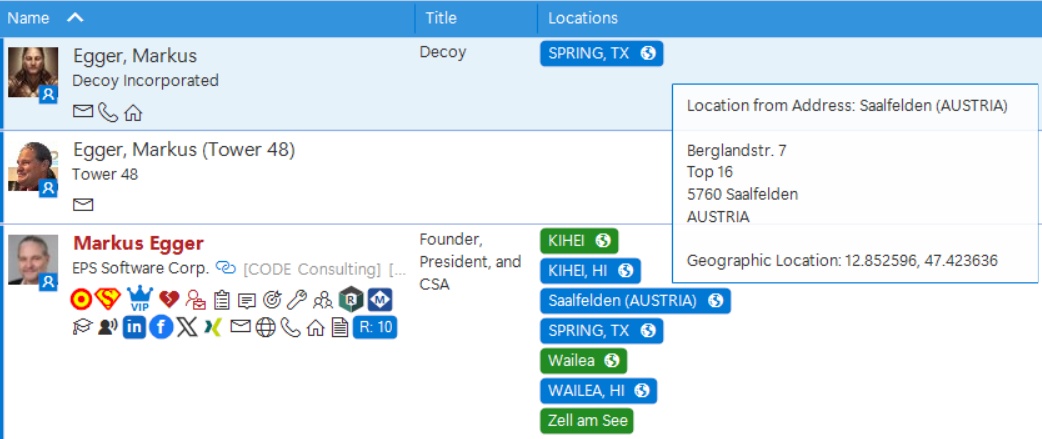Screen dimensions: 1042x439
Task: Click the green Zell am See location tag
Action: [x=587, y=421]
